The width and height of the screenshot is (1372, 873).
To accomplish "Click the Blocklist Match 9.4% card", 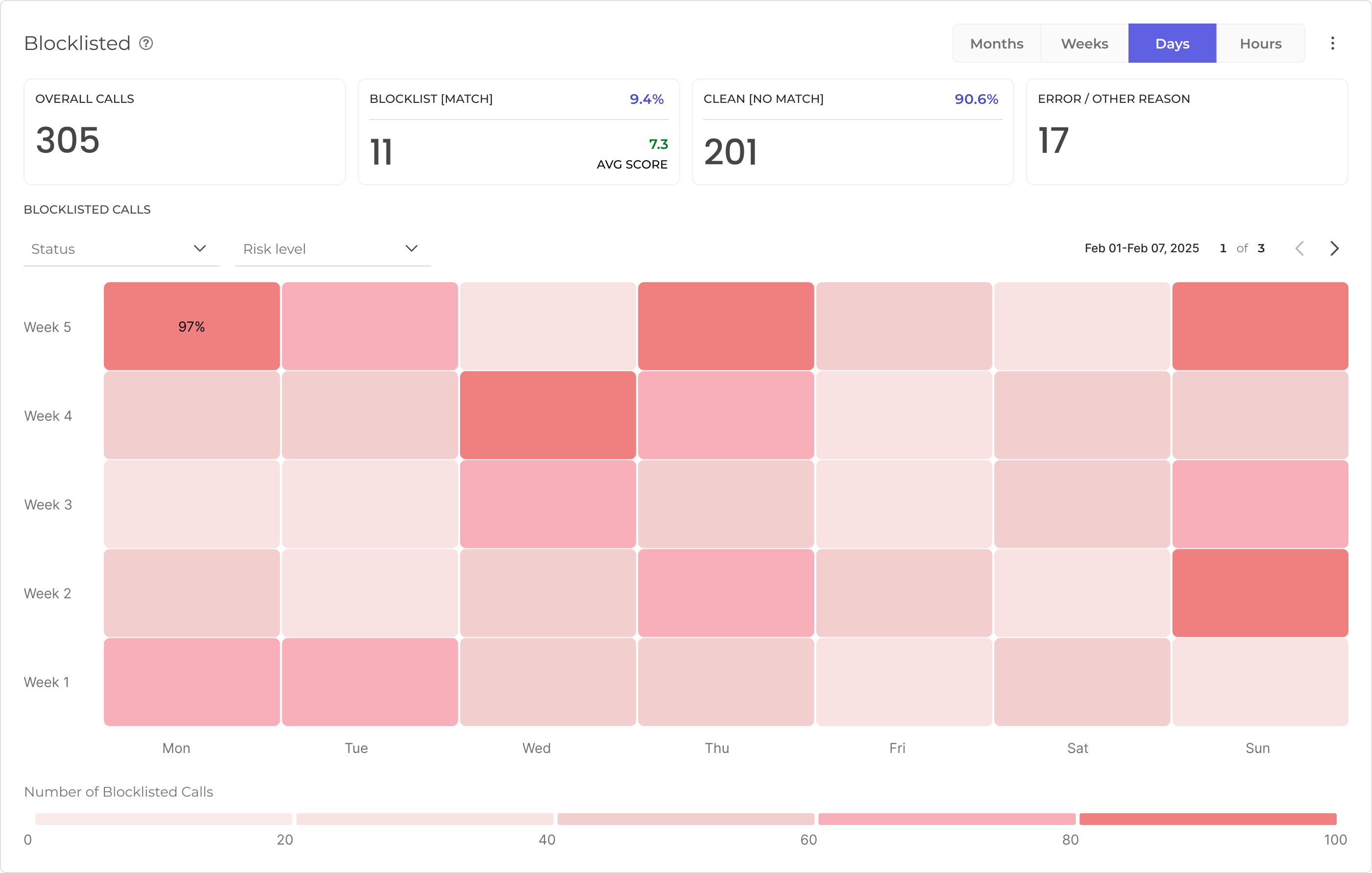I will coord(518,132).
